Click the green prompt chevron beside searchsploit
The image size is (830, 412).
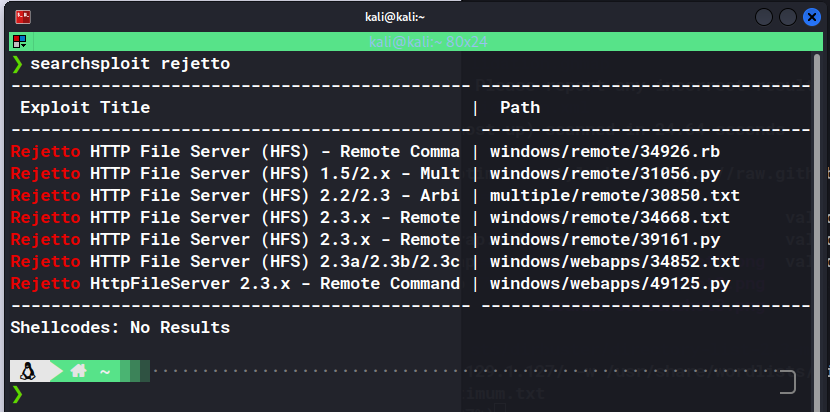pyautogui.click(x=17, y=64)
